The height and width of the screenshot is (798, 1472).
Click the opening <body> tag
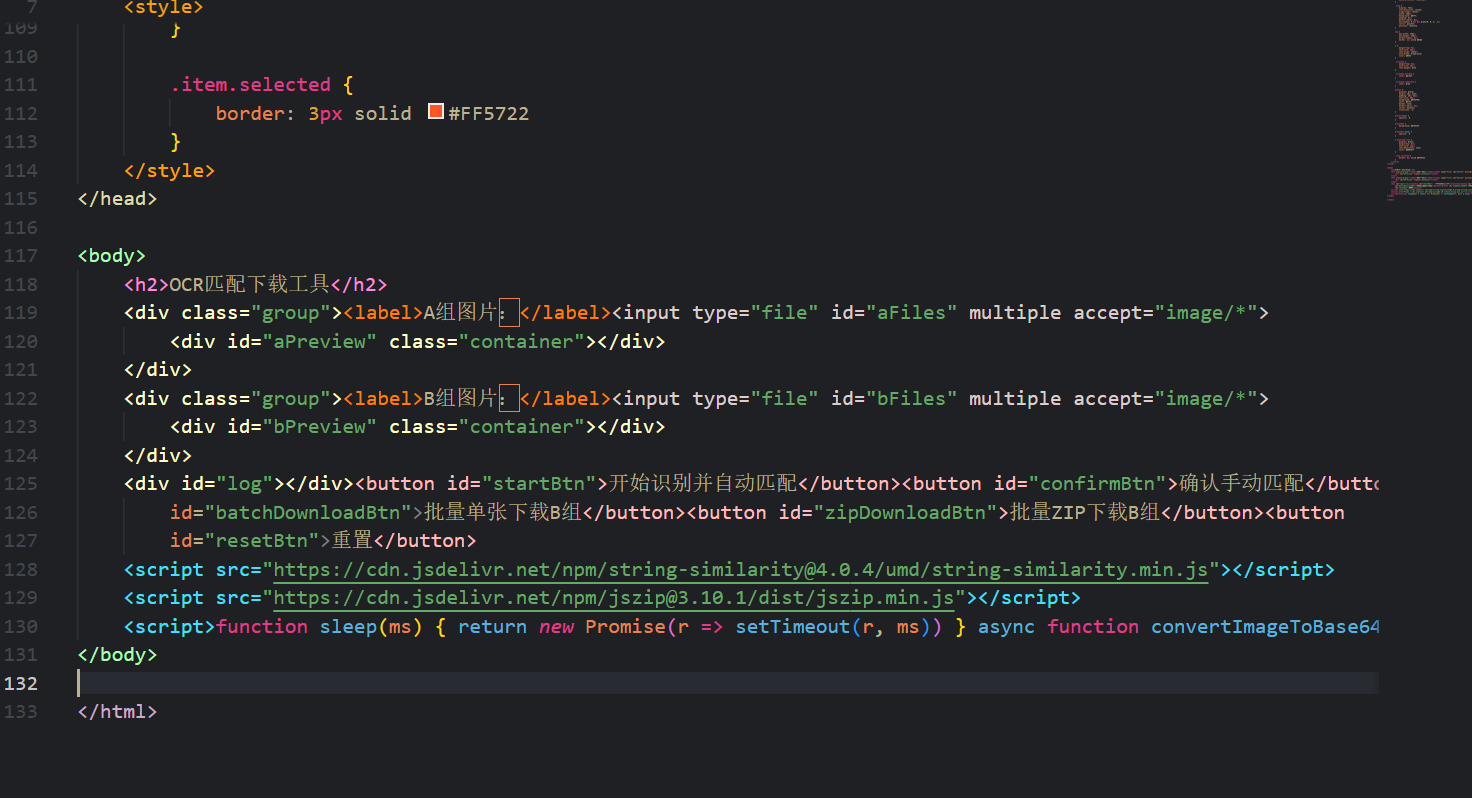click(x=112, y=256)
